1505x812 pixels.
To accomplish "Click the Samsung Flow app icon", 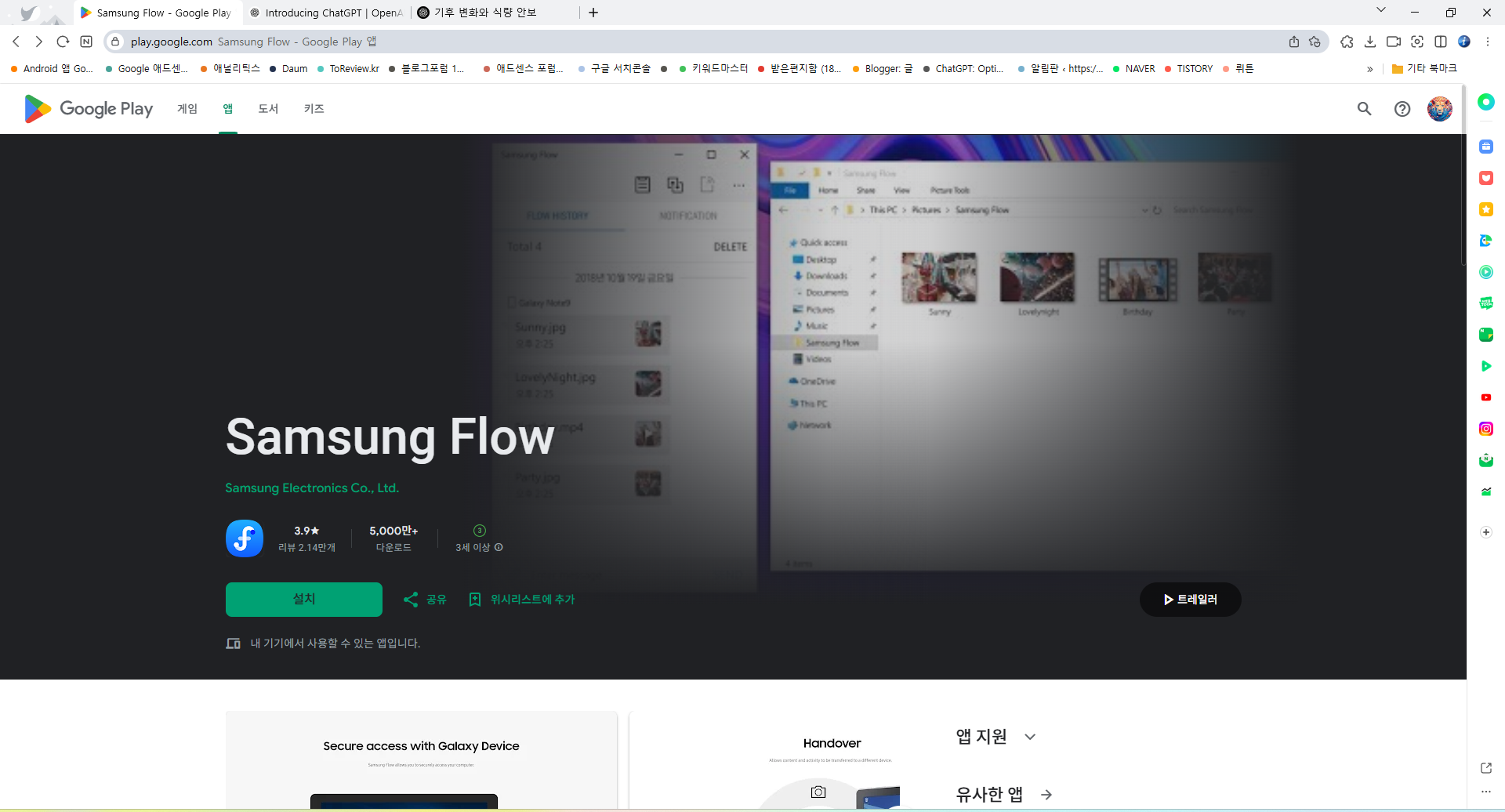I will pyautogui.click(x=244, y=538).
